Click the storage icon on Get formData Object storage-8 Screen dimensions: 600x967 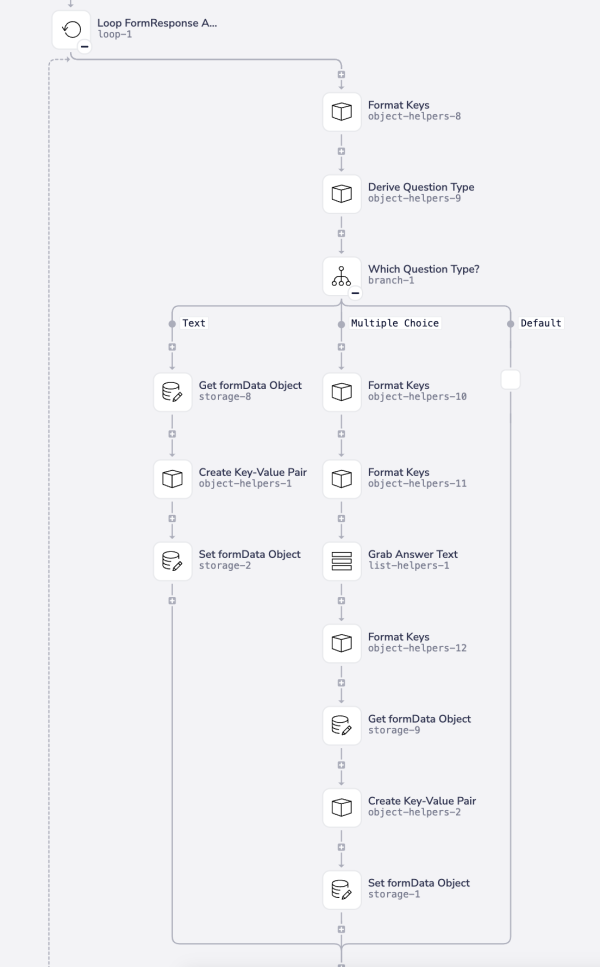pos(172,392)
